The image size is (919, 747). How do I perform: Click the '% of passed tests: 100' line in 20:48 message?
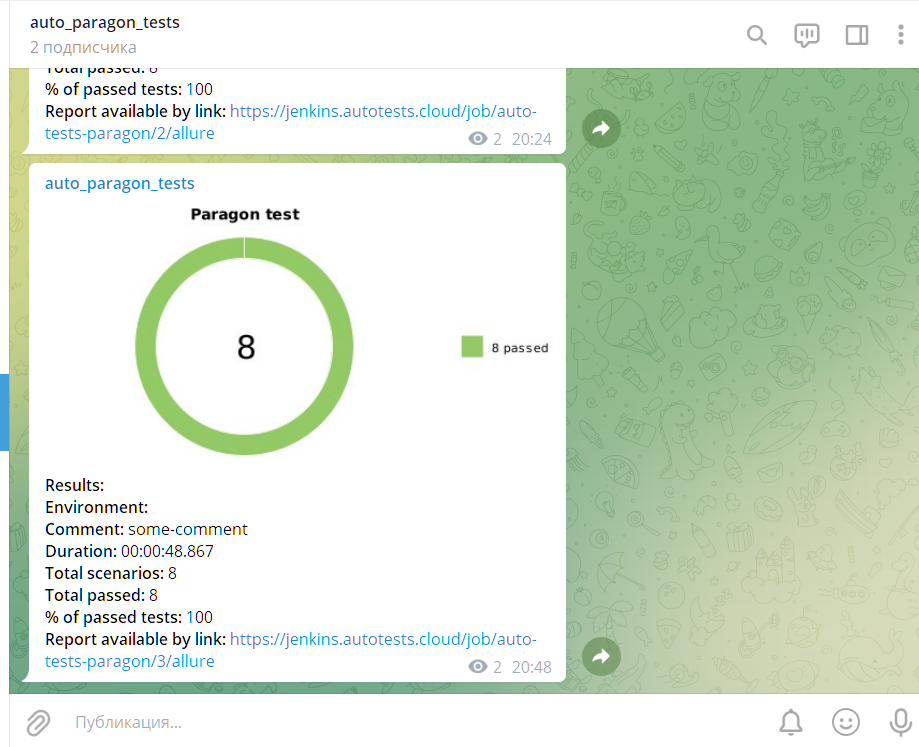click(129, 617)
